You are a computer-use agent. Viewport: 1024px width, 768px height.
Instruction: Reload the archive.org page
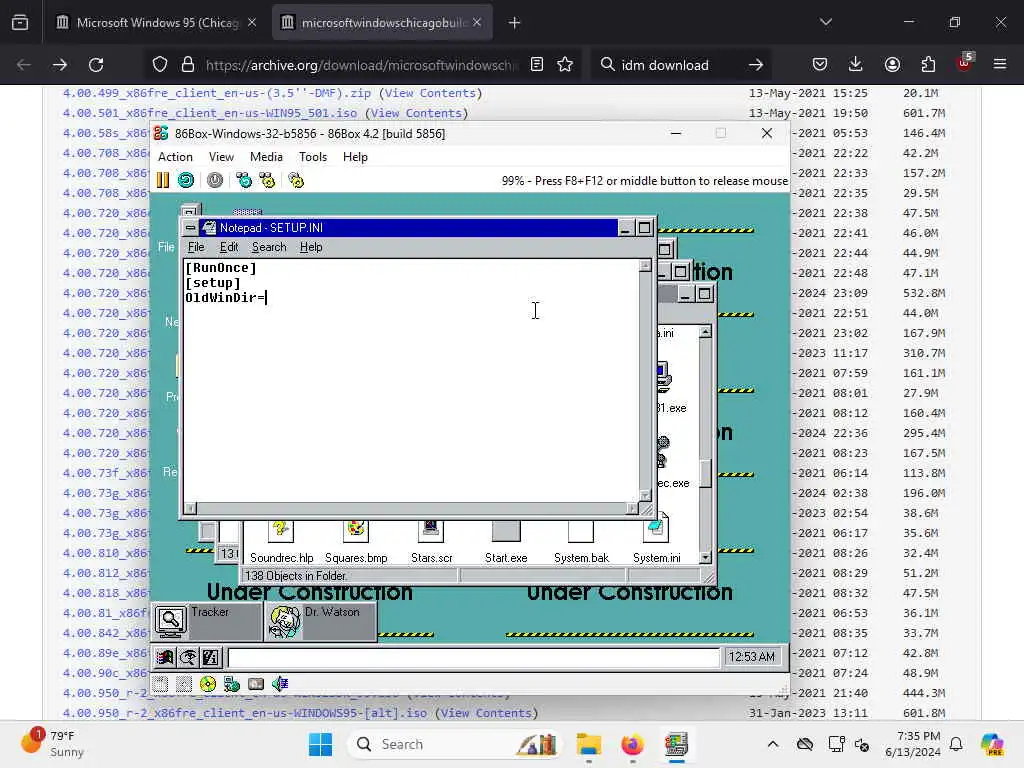(x=96, y=65)
